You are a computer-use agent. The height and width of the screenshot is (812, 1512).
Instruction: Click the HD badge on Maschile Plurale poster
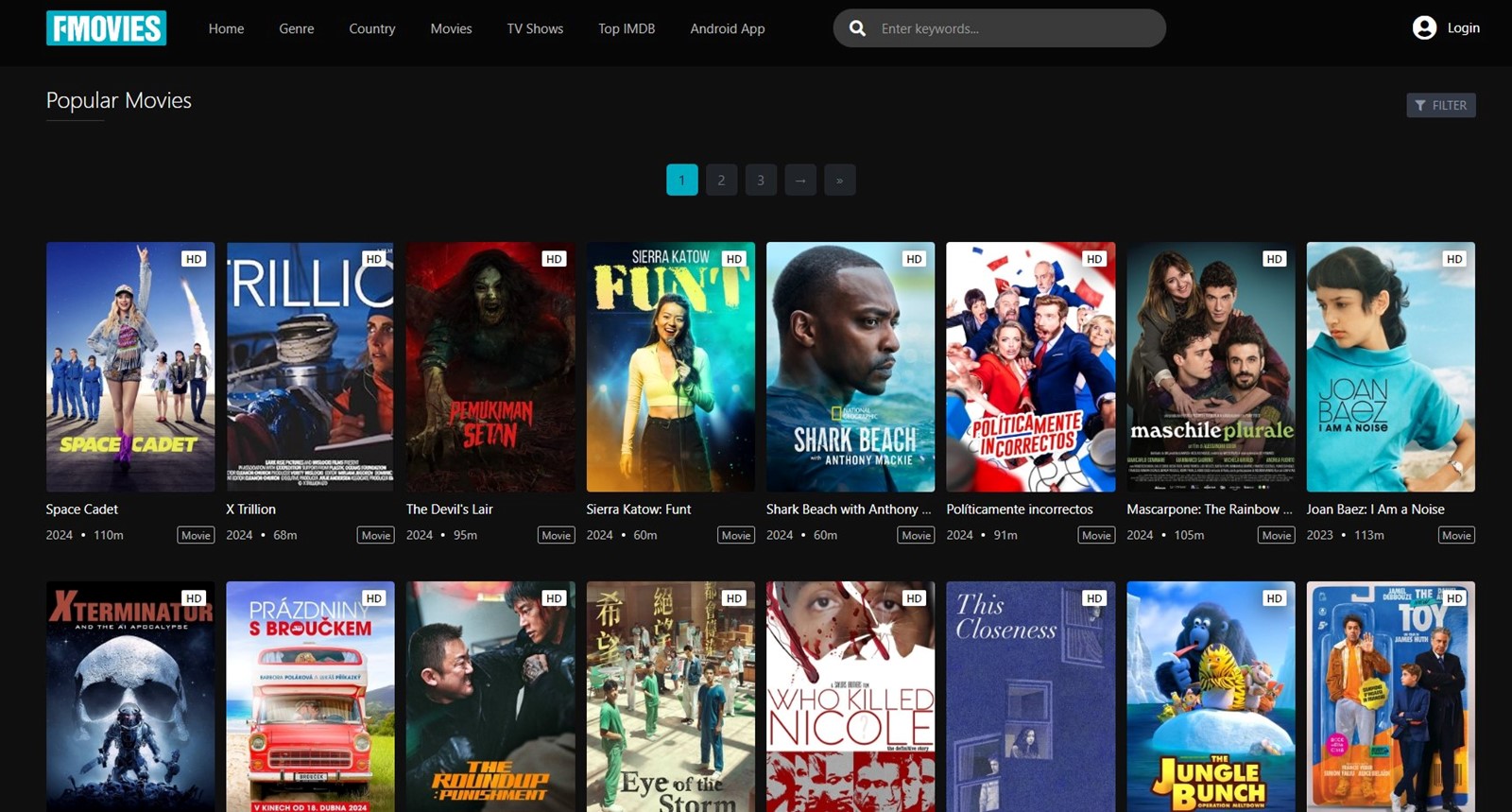click(x=1274, y=259)
